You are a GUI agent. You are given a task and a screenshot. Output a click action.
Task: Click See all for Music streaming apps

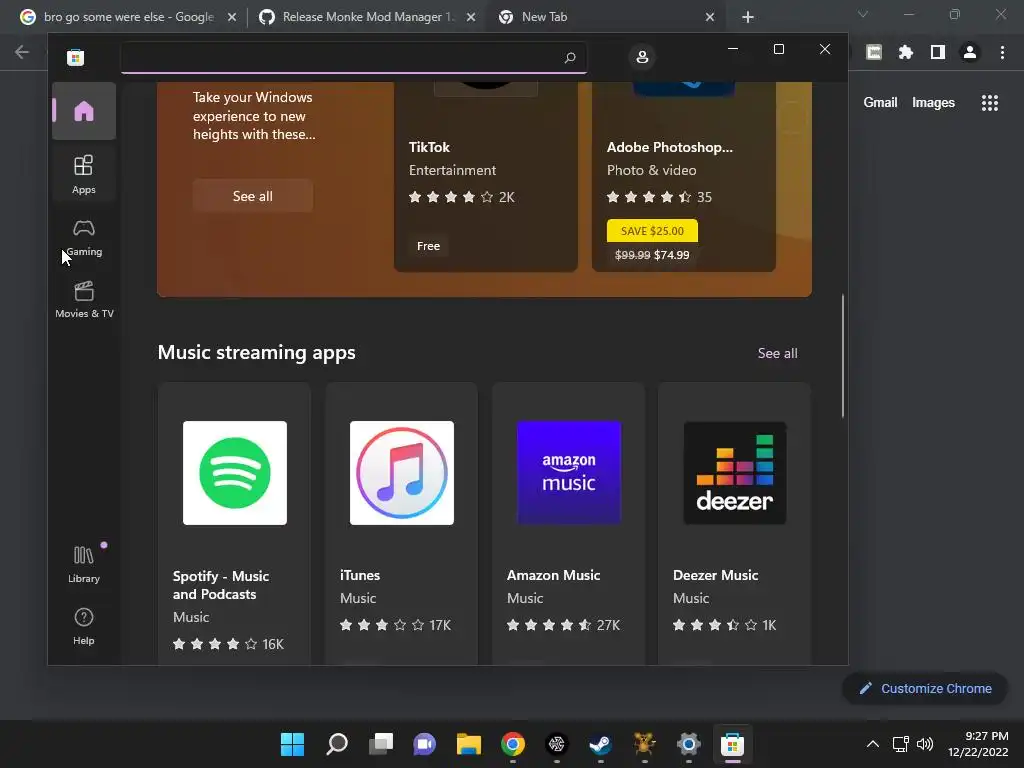777,353
